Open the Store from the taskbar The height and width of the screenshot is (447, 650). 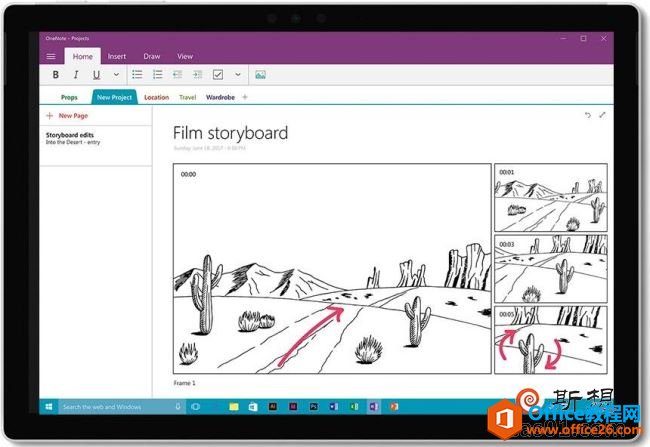pos(253,407)
